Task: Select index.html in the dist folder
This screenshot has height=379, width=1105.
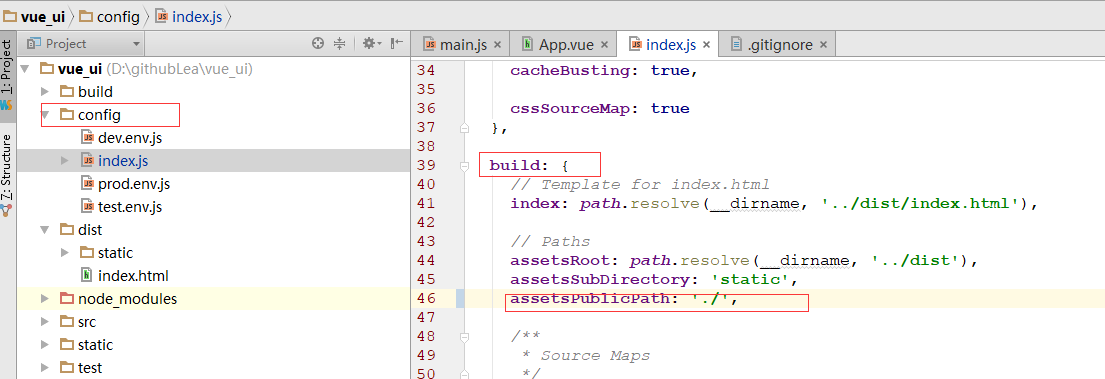Action: point(133,275)
